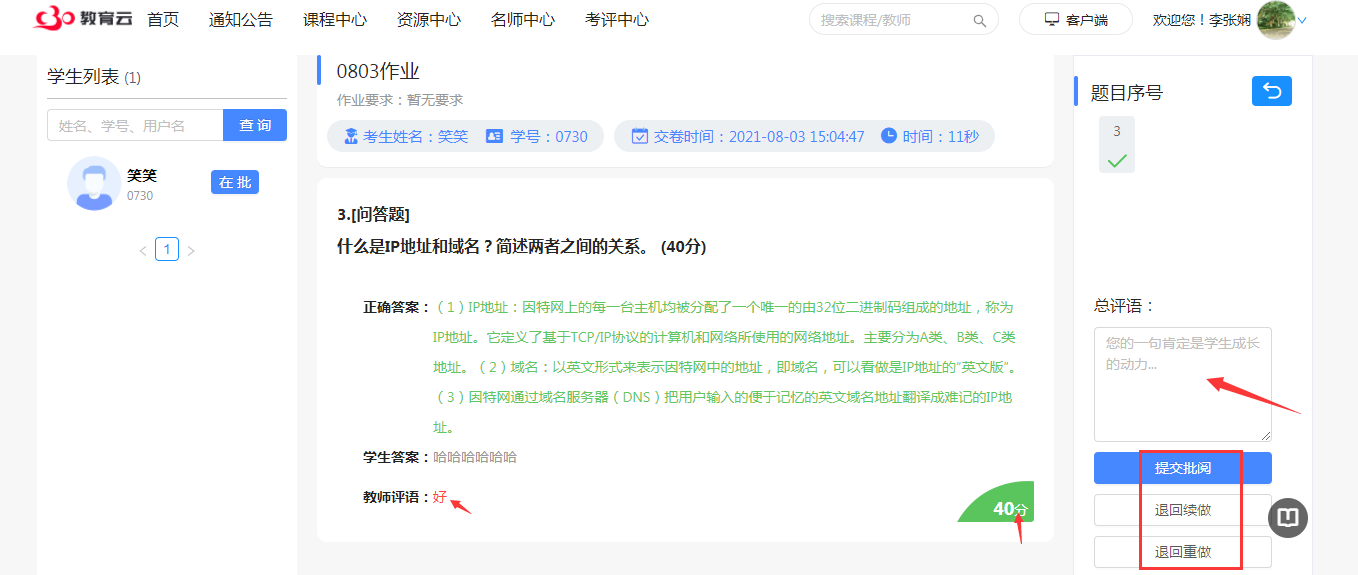Click the green 40分 score badge
Viewport: 1358px width, 575px height.
click(1003, 504)
